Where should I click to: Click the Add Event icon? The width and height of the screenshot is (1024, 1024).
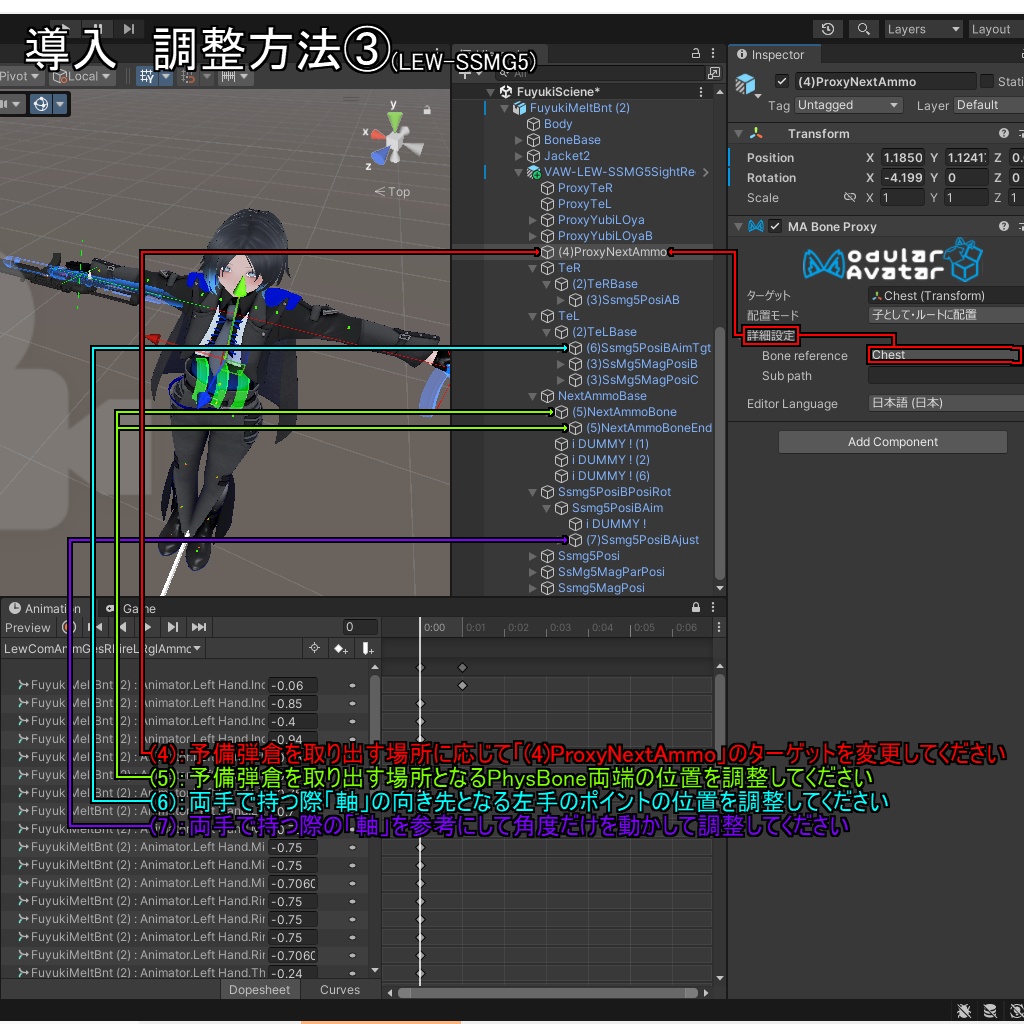pyautogui.click(x=368, y=648)
